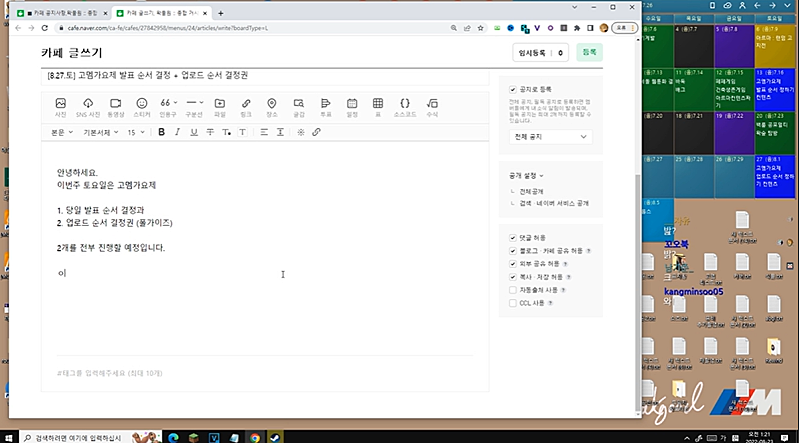Insert a quotation block (인용구)

coord(168,108)
